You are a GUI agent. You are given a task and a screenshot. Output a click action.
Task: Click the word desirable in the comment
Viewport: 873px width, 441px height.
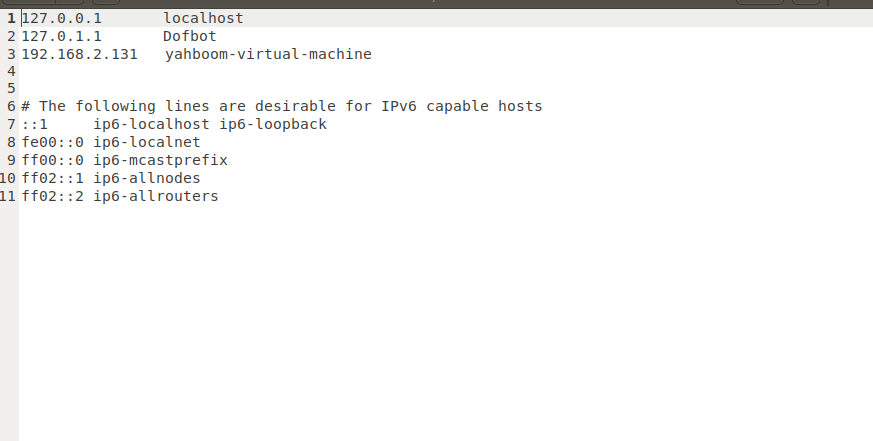pos(295,106)
